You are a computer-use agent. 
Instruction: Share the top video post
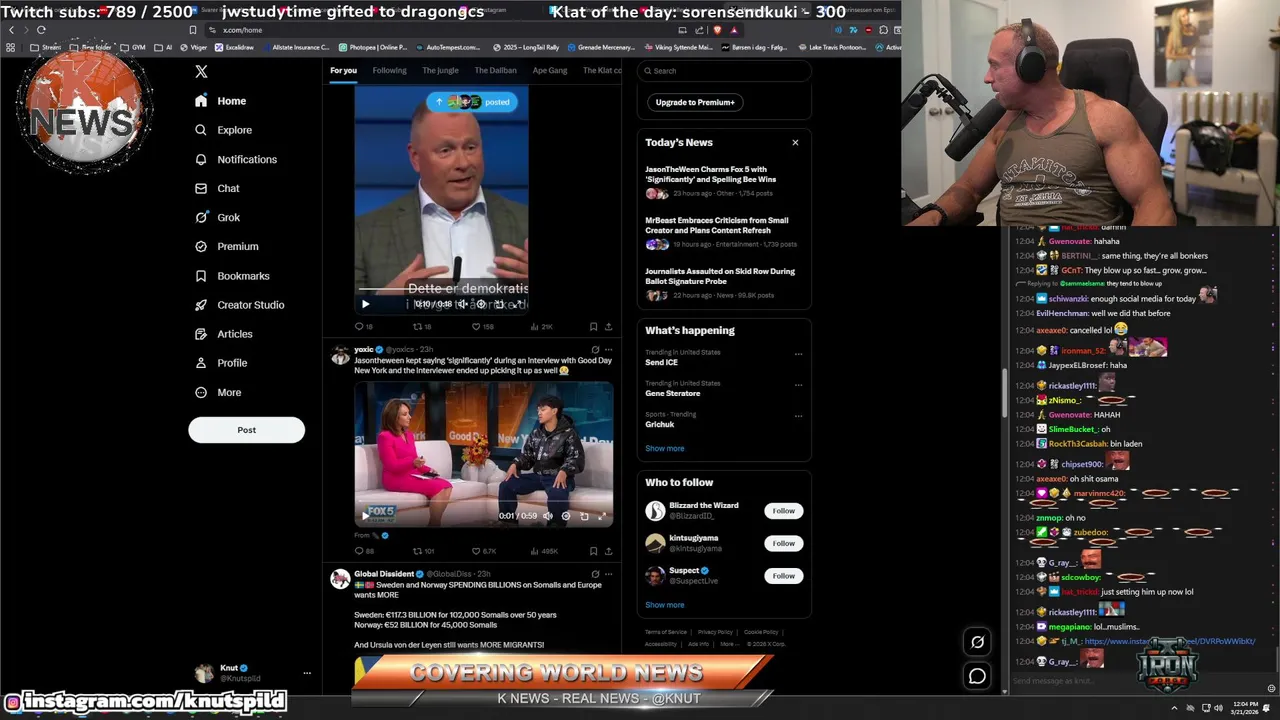(x=608, y=327)
